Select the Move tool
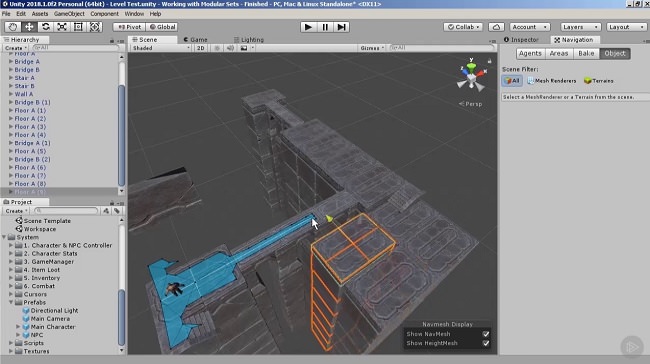This screenshot has height=364, width=650. click(x=29, y=27)
